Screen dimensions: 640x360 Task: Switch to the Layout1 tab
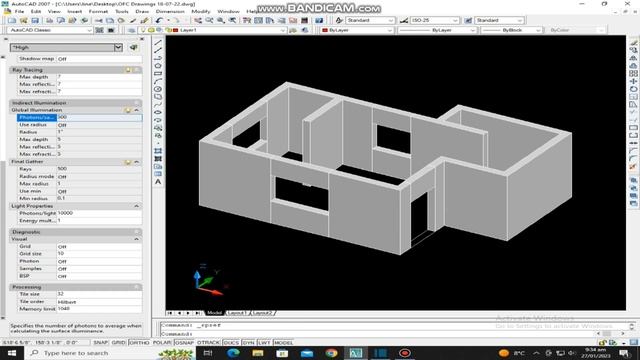coord(237,313)
